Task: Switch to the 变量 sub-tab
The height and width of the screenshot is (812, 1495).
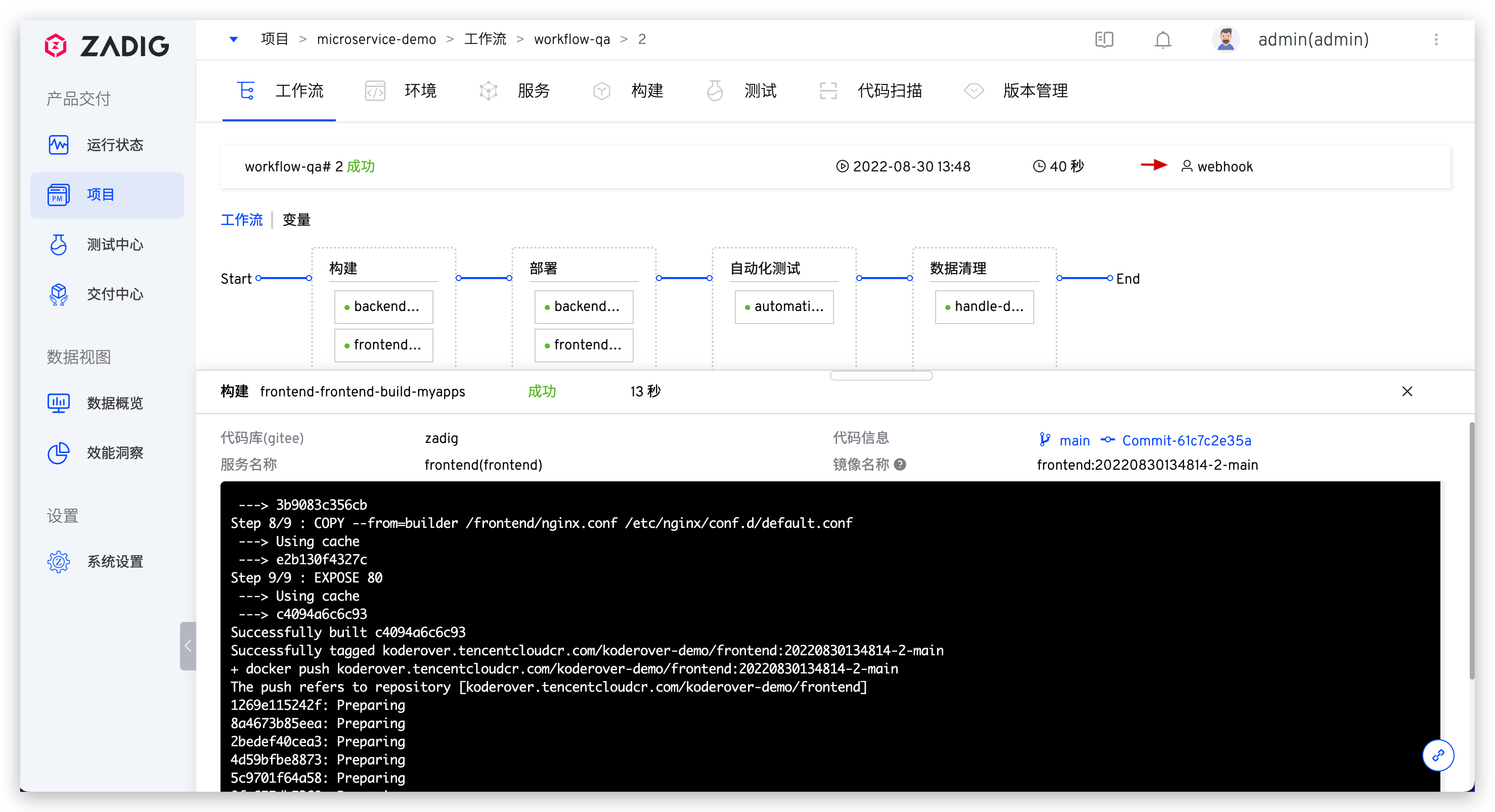Action: point(296,220)
